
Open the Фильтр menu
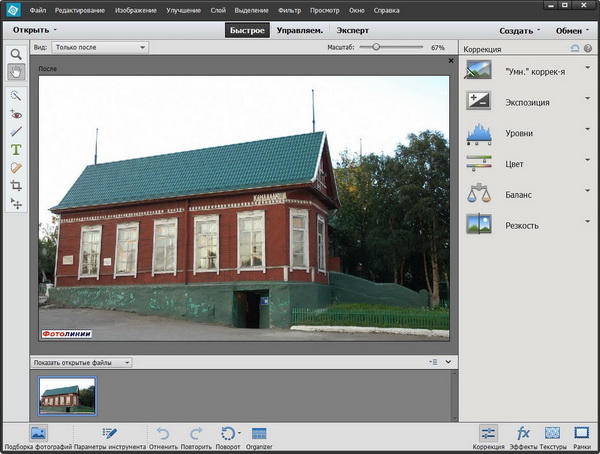click(289, 9)
